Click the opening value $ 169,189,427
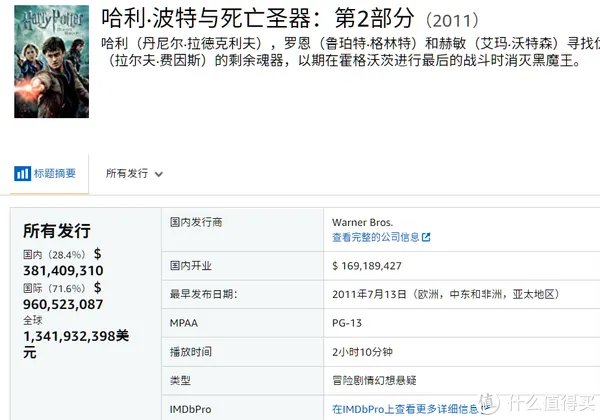600x420 pixels. (x=367, y=266)
